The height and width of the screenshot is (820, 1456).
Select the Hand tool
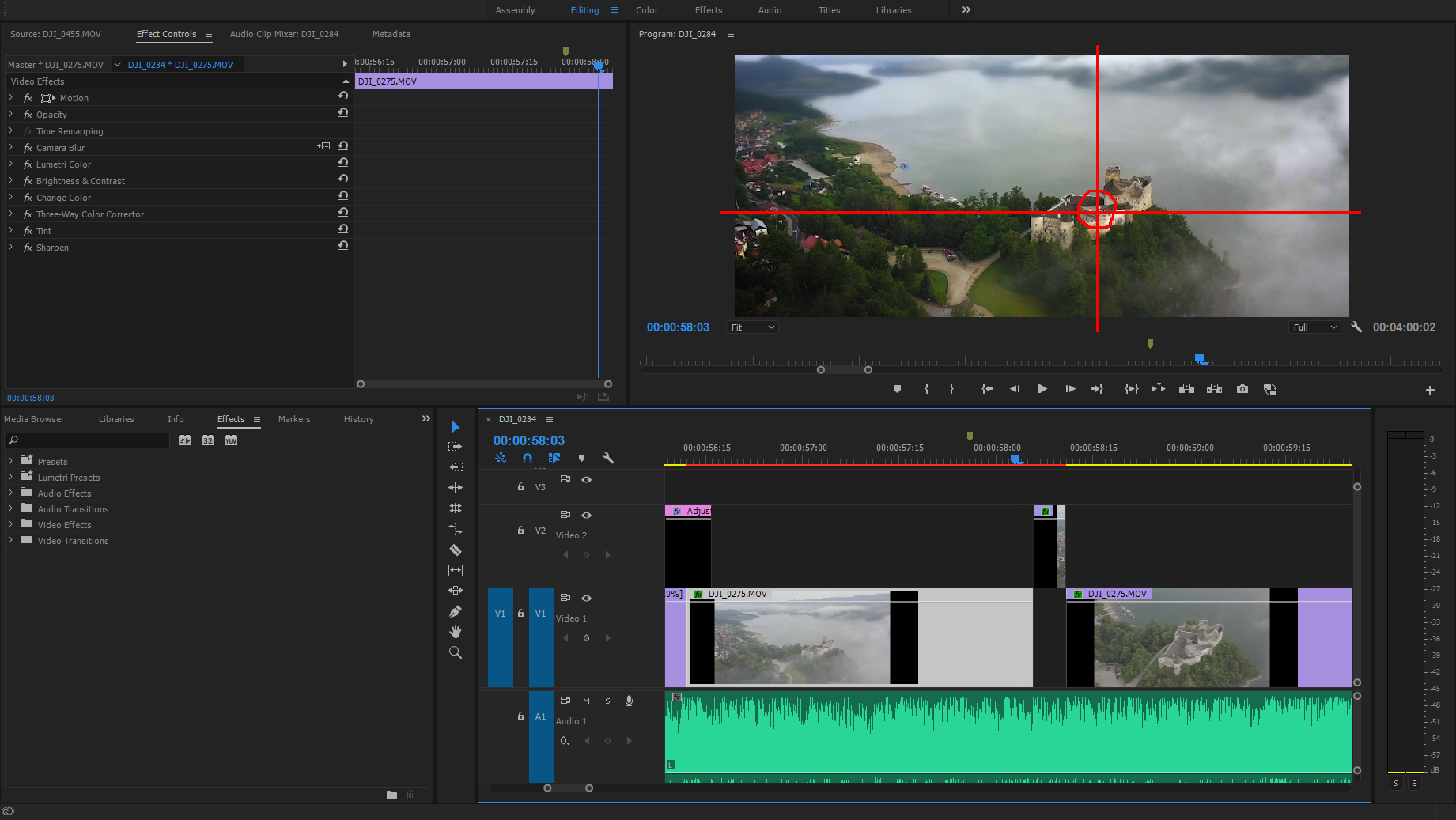pyautogui.click(x=456, y=632)
